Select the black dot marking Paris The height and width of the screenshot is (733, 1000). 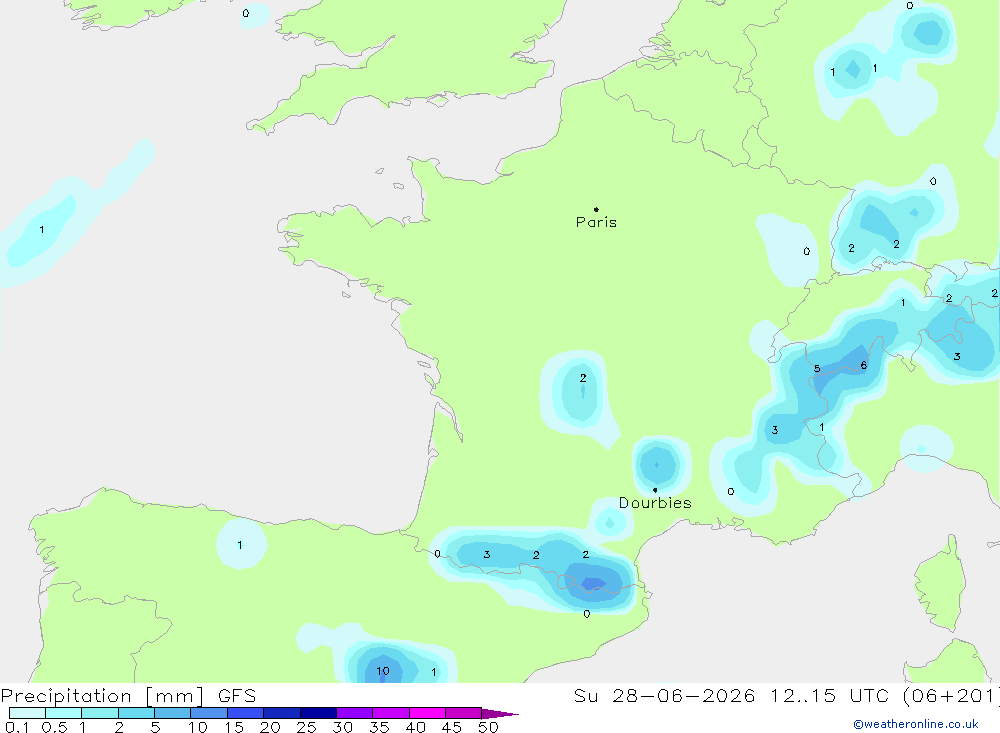coord(596,209)
